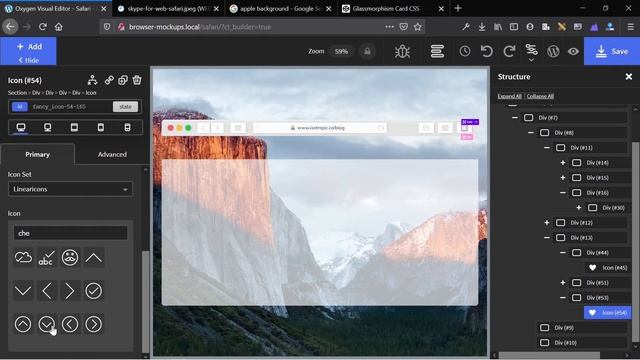Select the chevron-down circle icon
The width and height of the screenshot is (640, 360).
point(47,324)
